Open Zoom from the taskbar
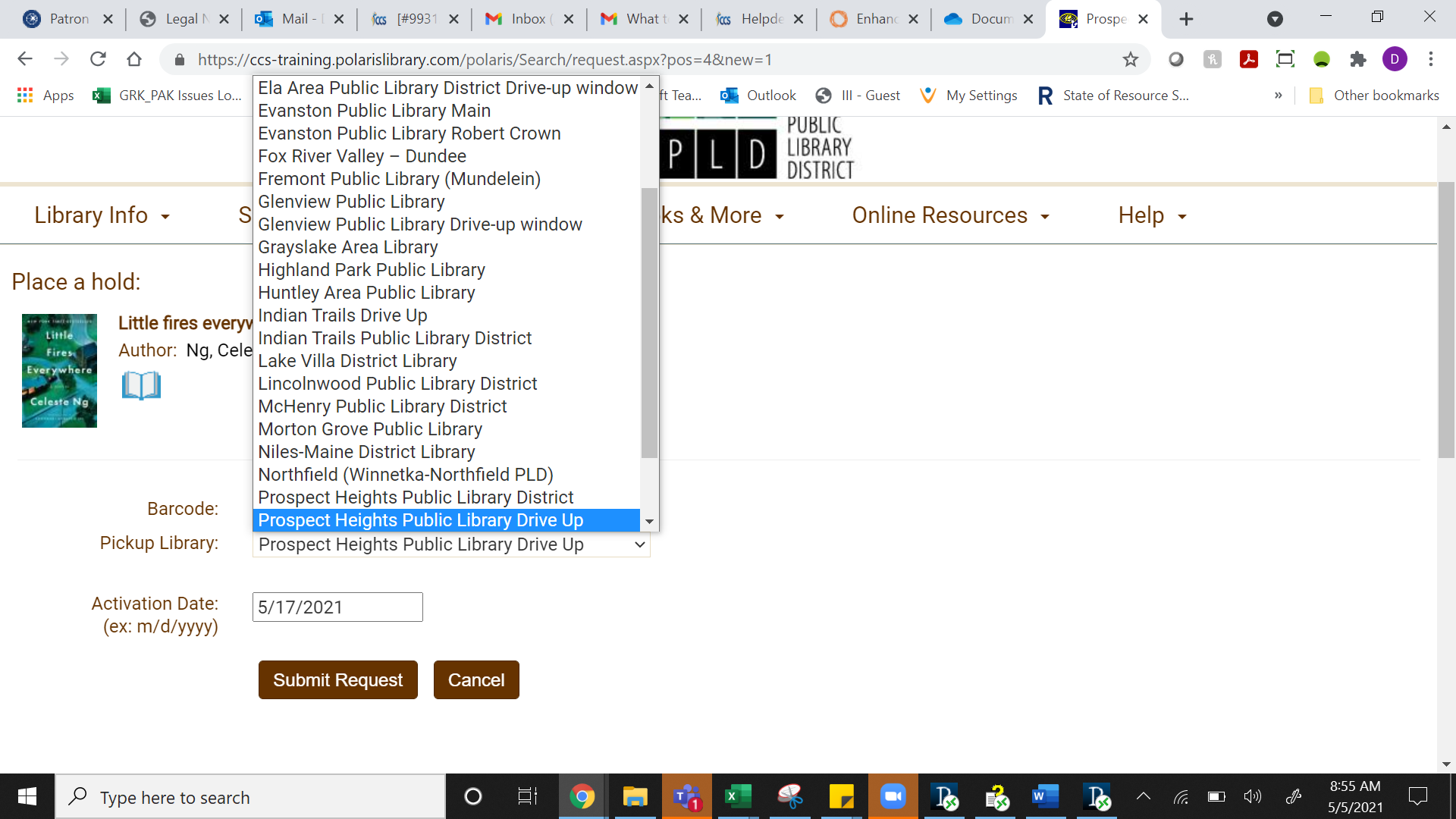 click(893, 796)
